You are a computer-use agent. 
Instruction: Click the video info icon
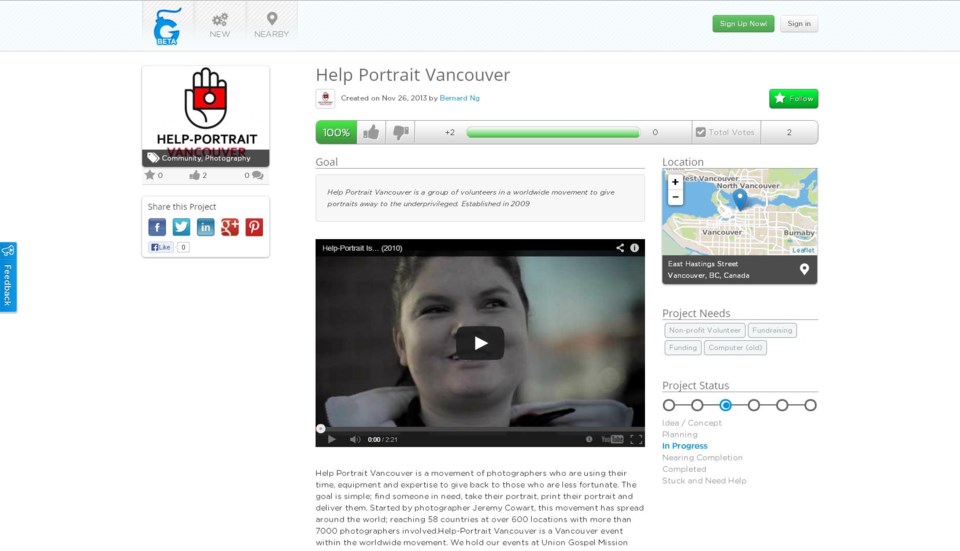tap(635, 248)
